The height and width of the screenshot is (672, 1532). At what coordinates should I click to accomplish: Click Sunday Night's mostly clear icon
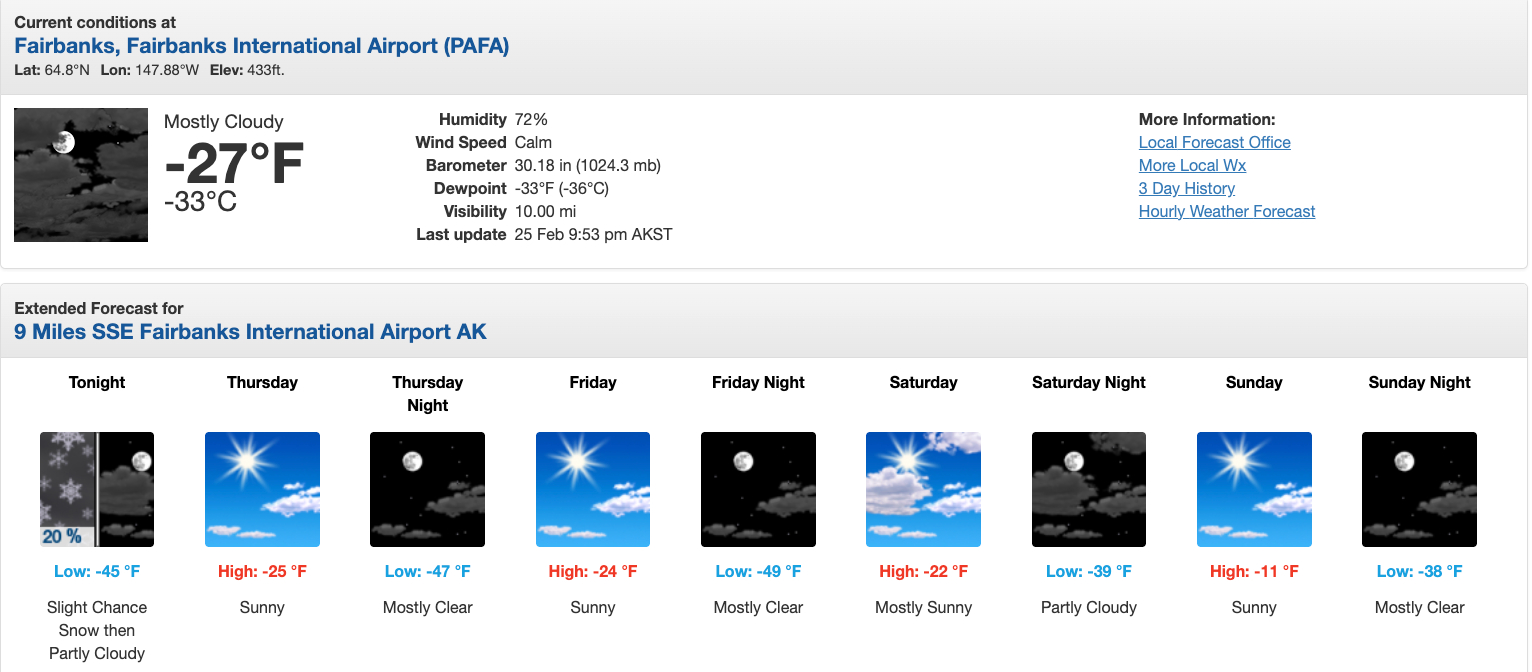click(1419, 489)
